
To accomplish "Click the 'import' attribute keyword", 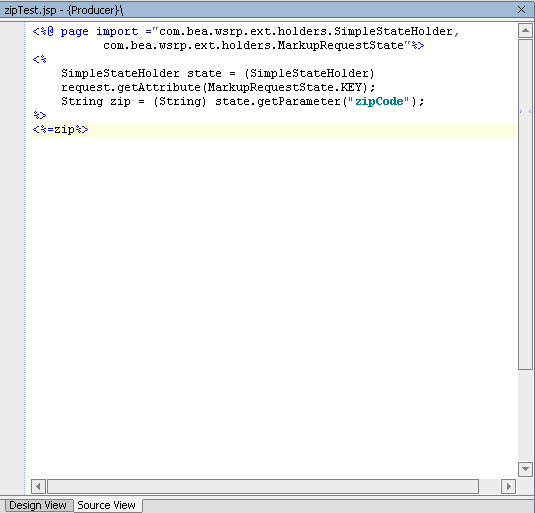I will 117,32.
